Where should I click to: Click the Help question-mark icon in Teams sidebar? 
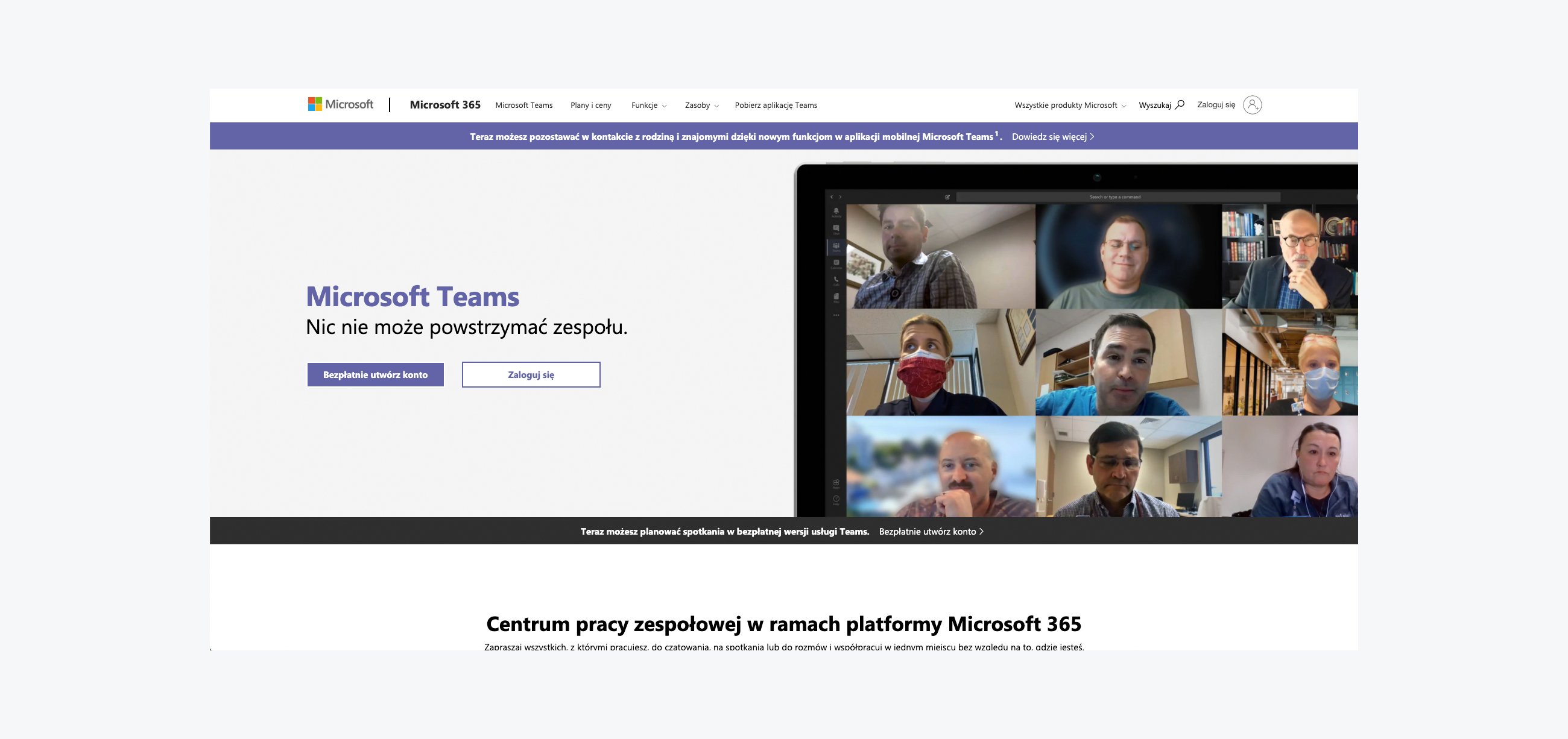pos(836,500)
